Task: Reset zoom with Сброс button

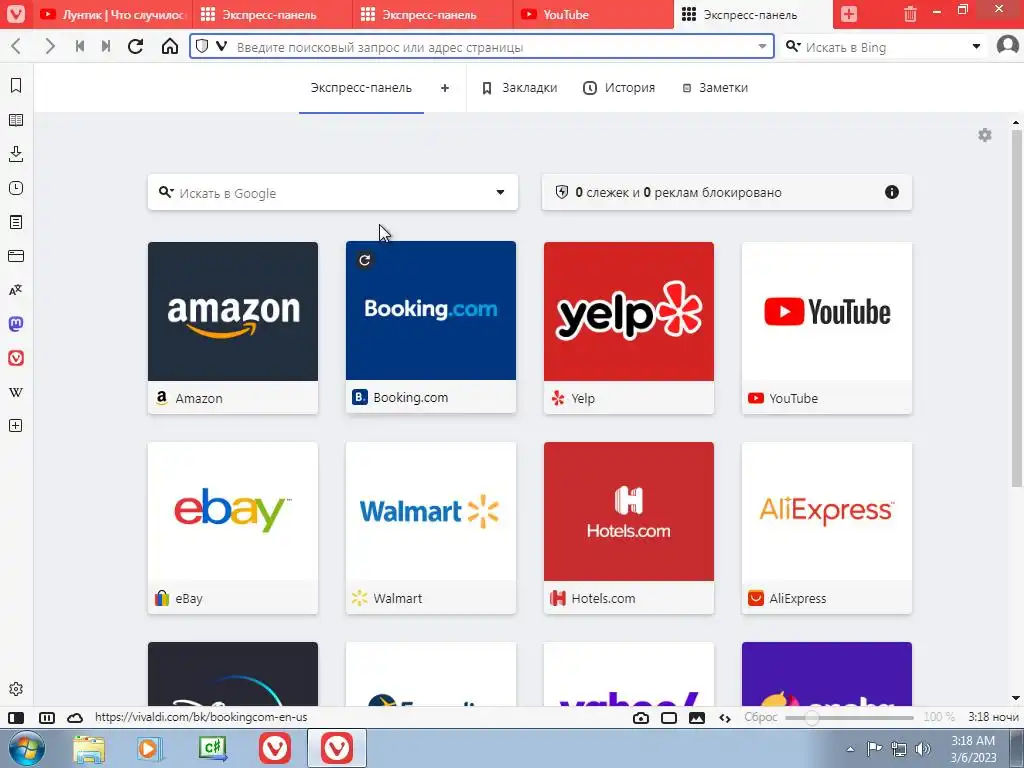Action: pyautogui.click(x=761, y=717)
